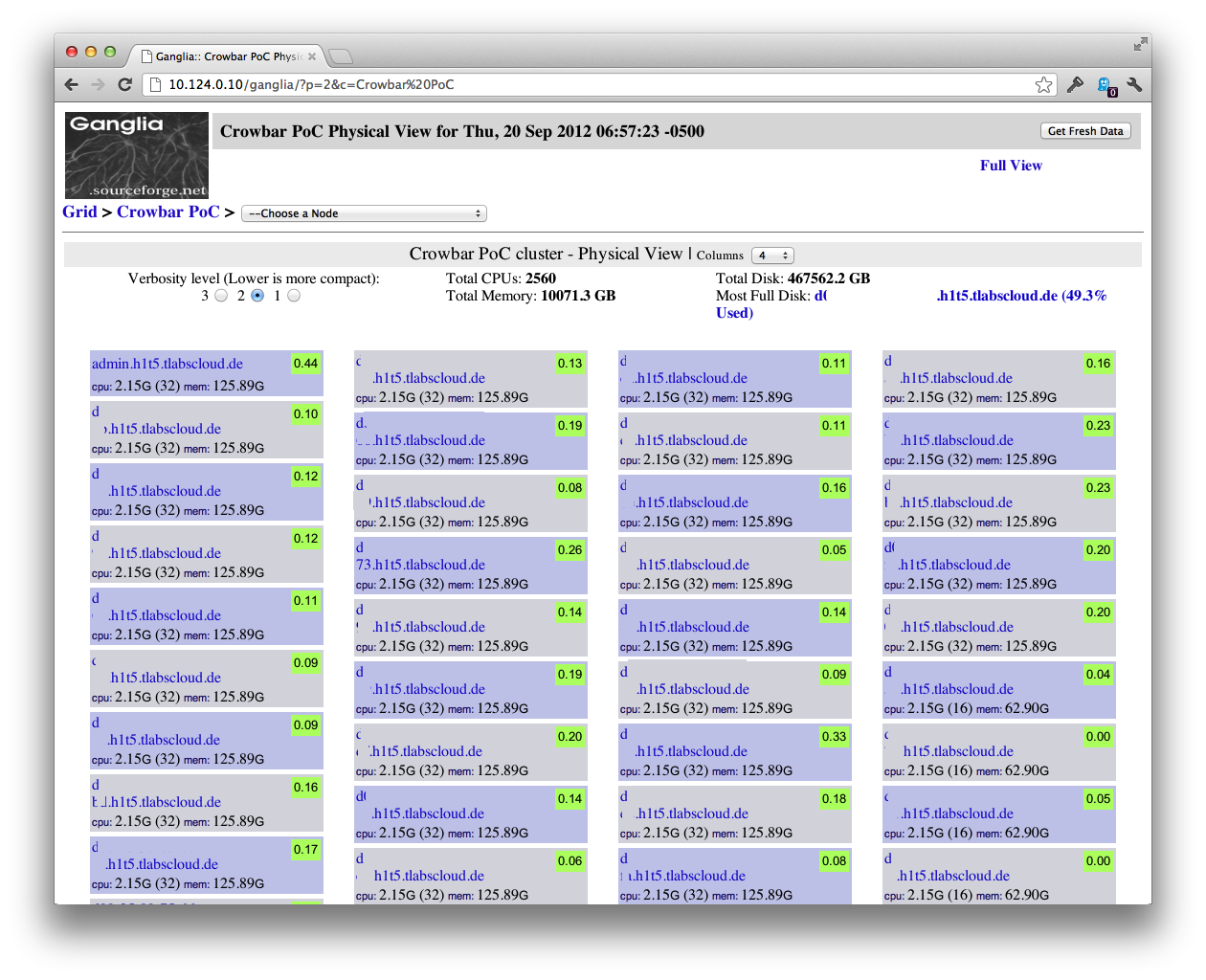This screenshot has width=1206, height=980.
Task: Switch to the Ganglia Crowbar PoC tab
Action: (228, 56)
